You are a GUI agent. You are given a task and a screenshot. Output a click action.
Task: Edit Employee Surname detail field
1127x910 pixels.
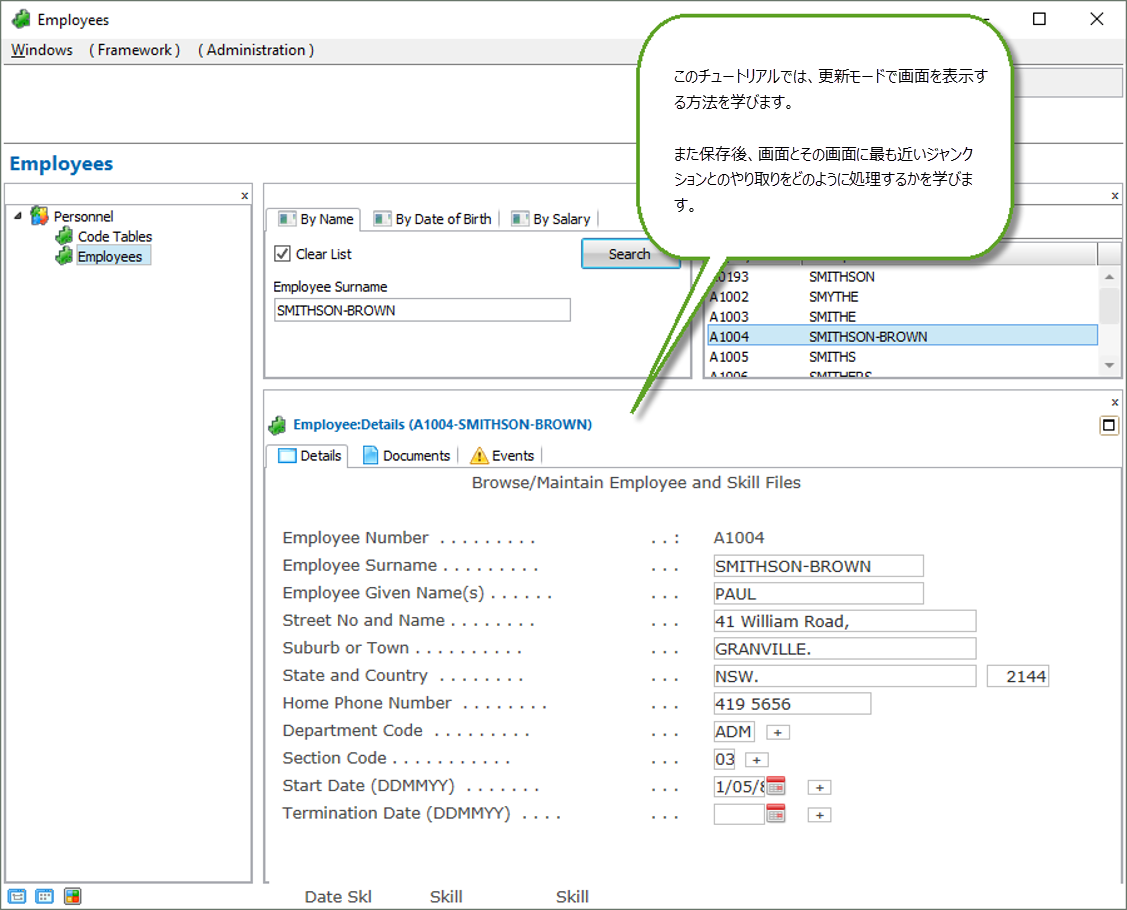tap(819, 566)
